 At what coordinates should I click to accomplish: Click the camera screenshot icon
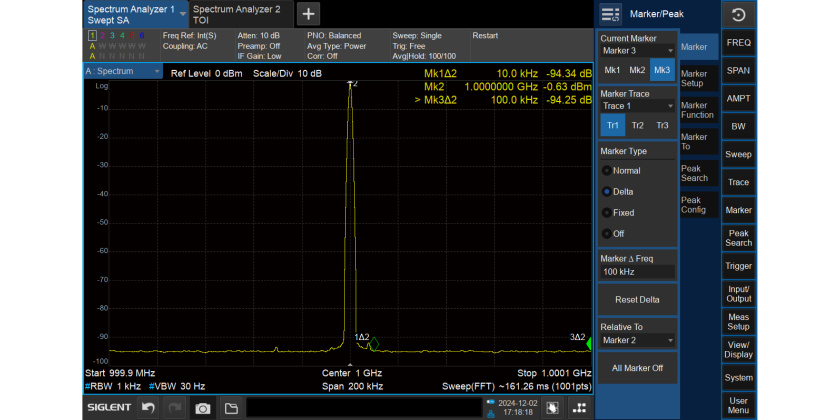[x=203, y=408]
